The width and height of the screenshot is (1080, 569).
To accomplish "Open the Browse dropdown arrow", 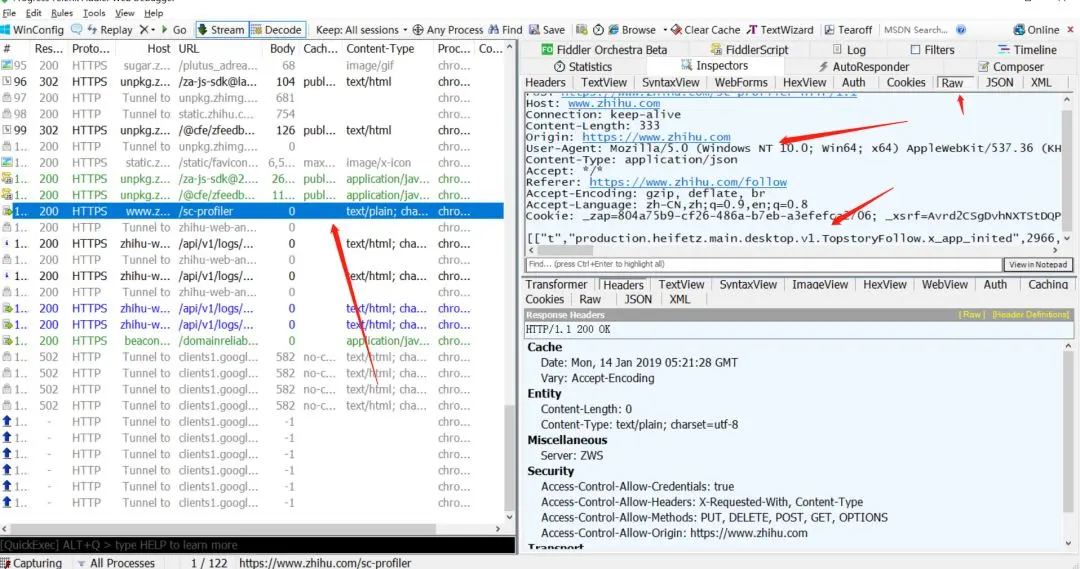I will 664,30.
